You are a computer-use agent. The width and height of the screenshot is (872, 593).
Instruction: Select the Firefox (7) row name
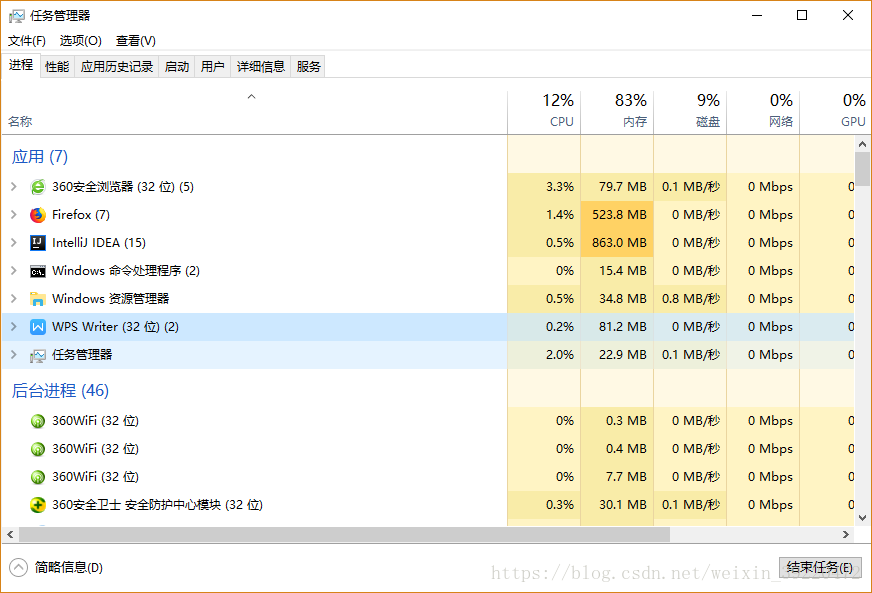pyautogui.click(x=81, y=215)
